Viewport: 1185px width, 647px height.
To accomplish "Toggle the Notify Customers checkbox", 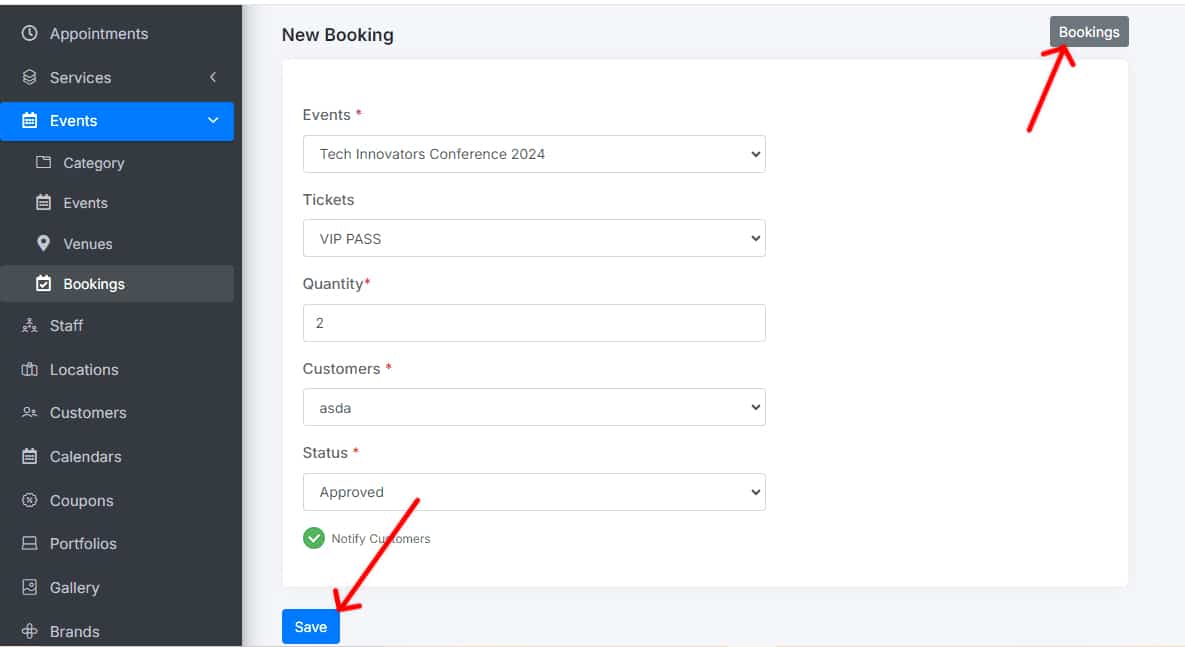I will [x=314, y=538].
